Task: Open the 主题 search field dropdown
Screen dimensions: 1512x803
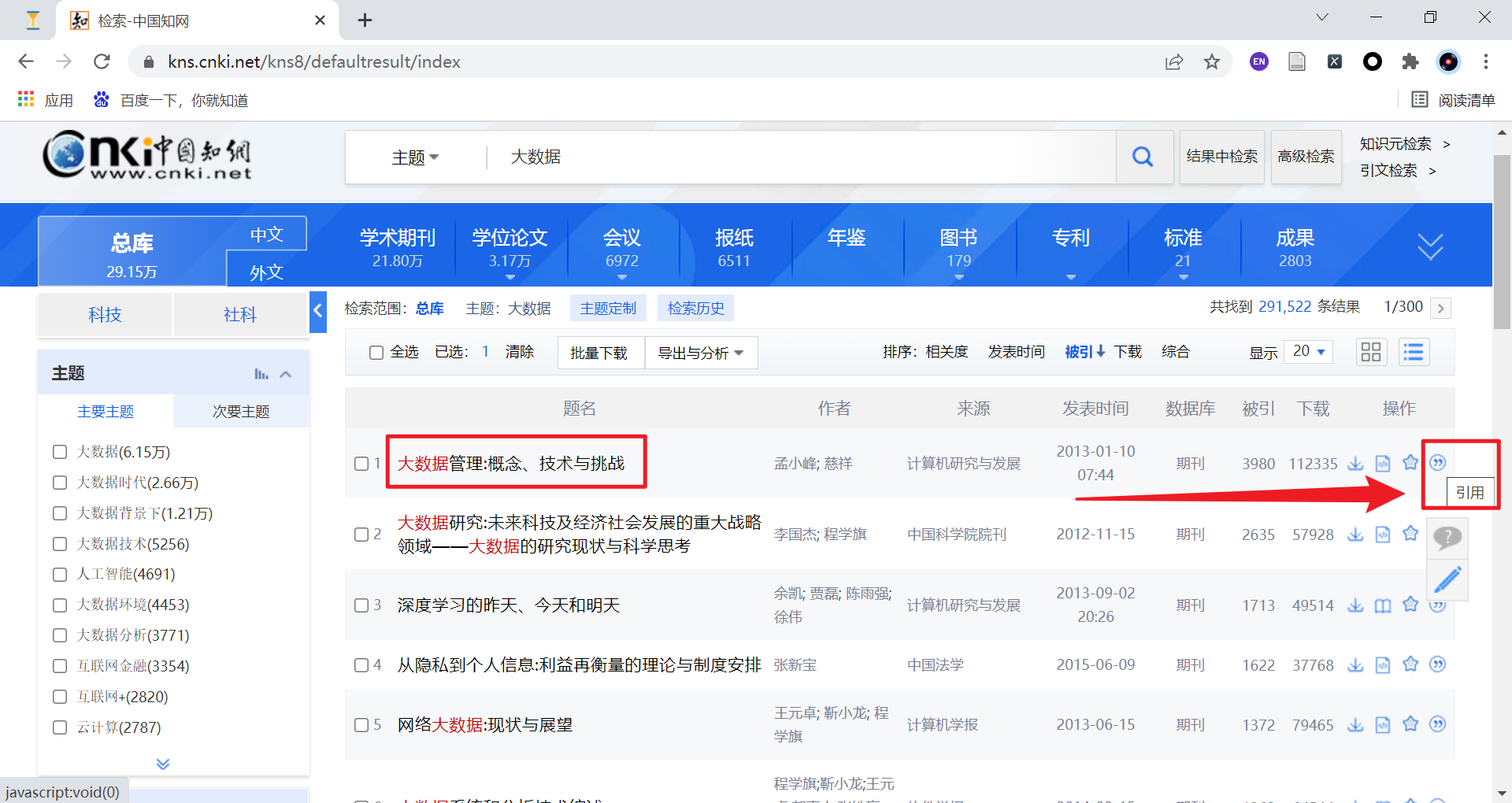Action: pyautogui.click(x=415, y=157)
